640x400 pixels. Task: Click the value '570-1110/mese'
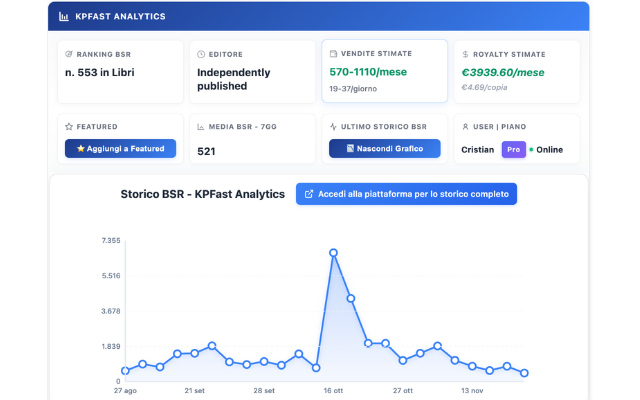[368, 72]
